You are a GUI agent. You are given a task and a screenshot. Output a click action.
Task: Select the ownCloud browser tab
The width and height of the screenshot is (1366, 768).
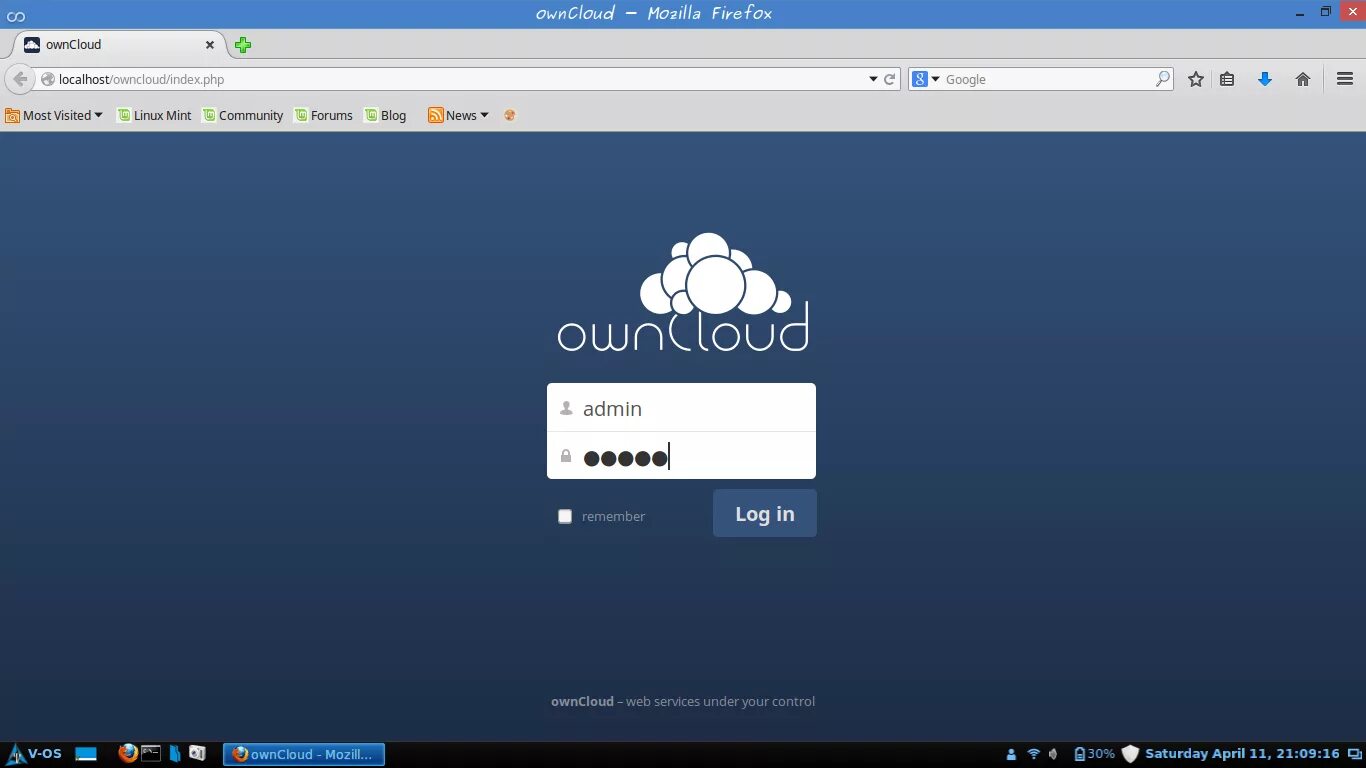(120, 44)
